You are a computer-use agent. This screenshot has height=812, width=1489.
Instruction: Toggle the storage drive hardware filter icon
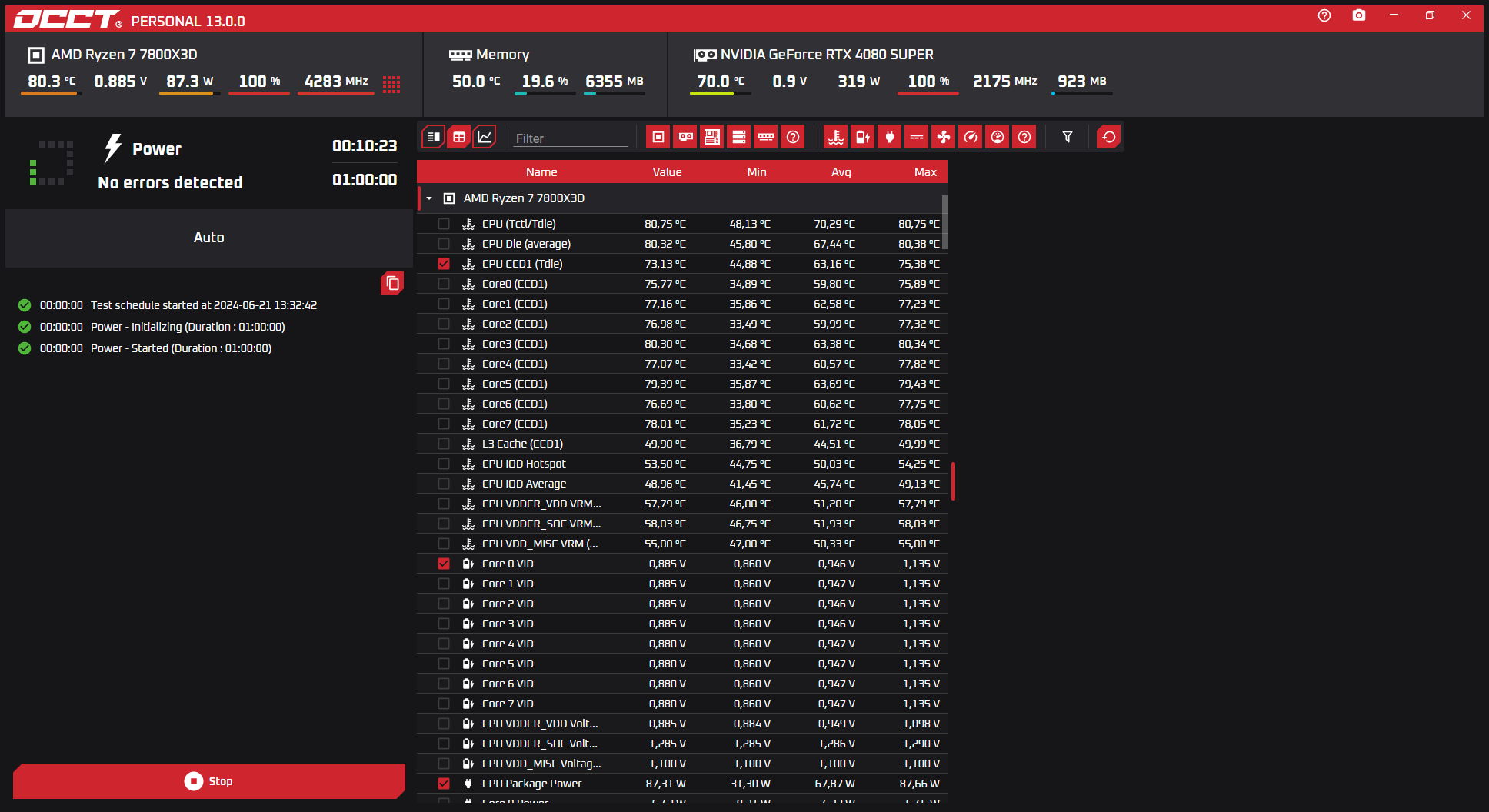point(739,137)
